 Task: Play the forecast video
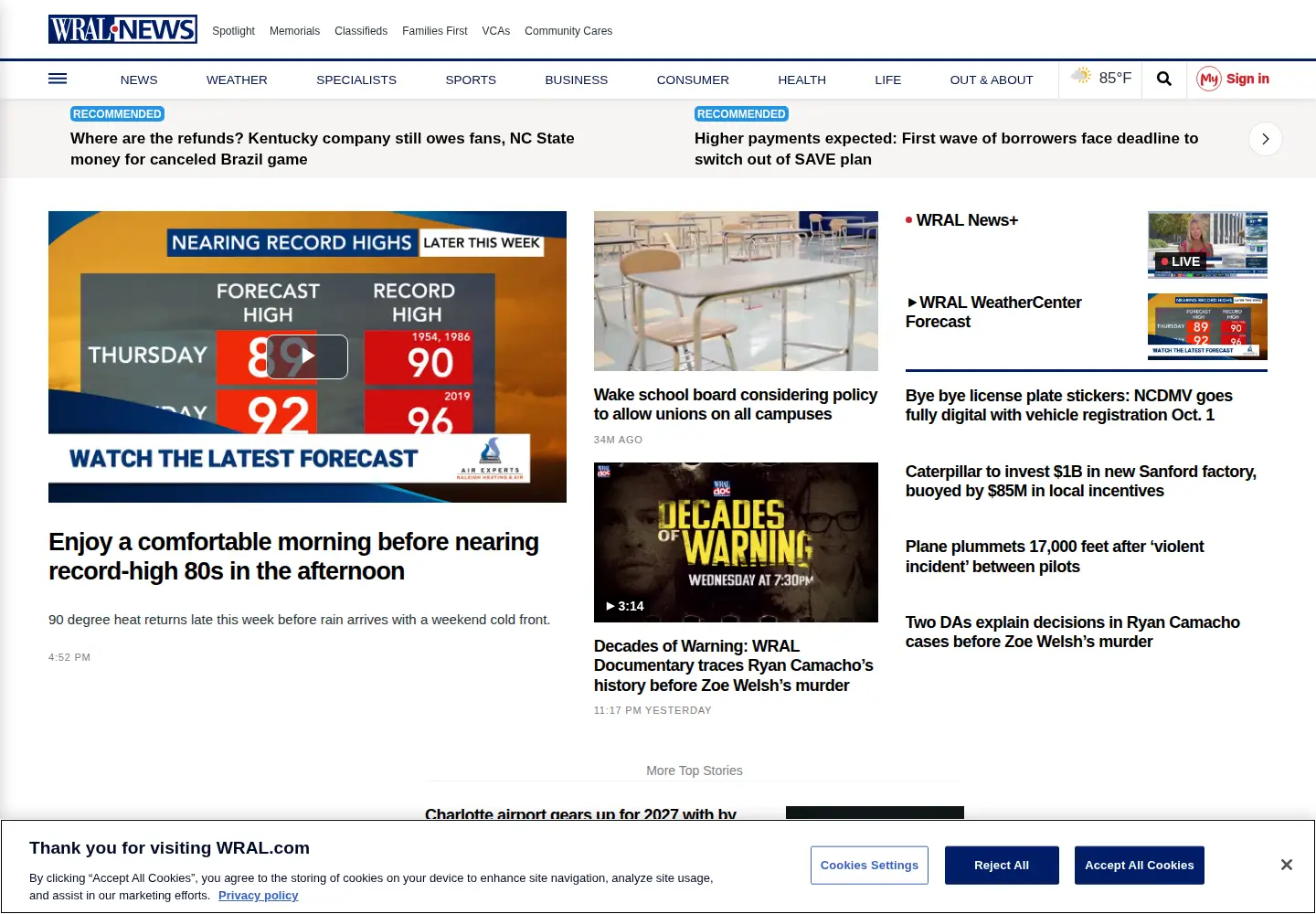click(307, 356)
